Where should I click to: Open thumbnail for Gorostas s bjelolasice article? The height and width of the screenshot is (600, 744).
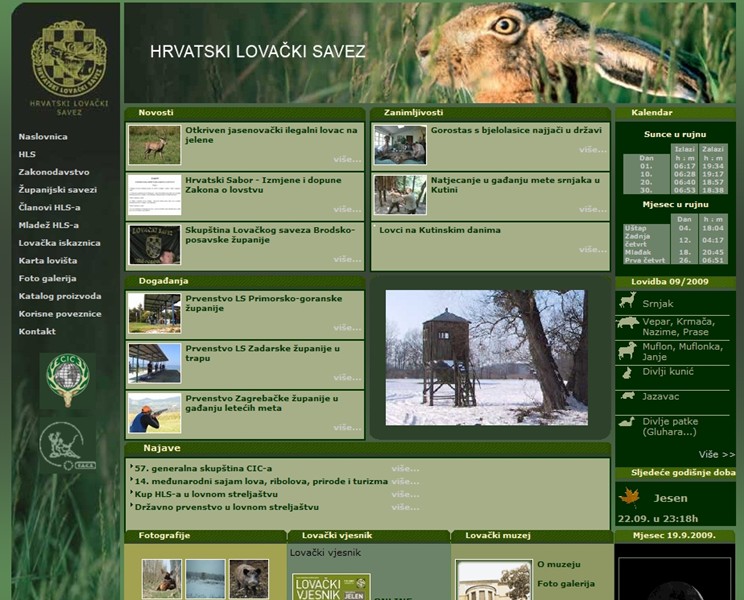(400, 145)
